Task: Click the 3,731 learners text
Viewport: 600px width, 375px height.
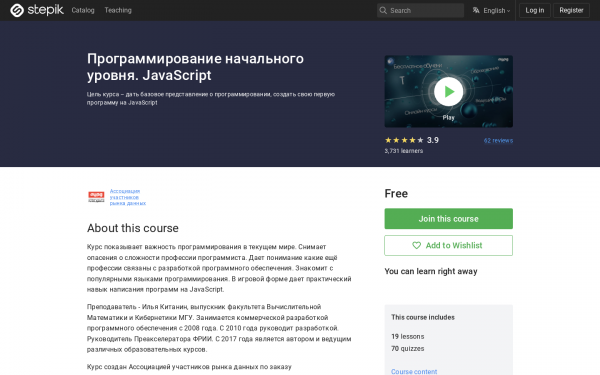Action: (404, 151)
